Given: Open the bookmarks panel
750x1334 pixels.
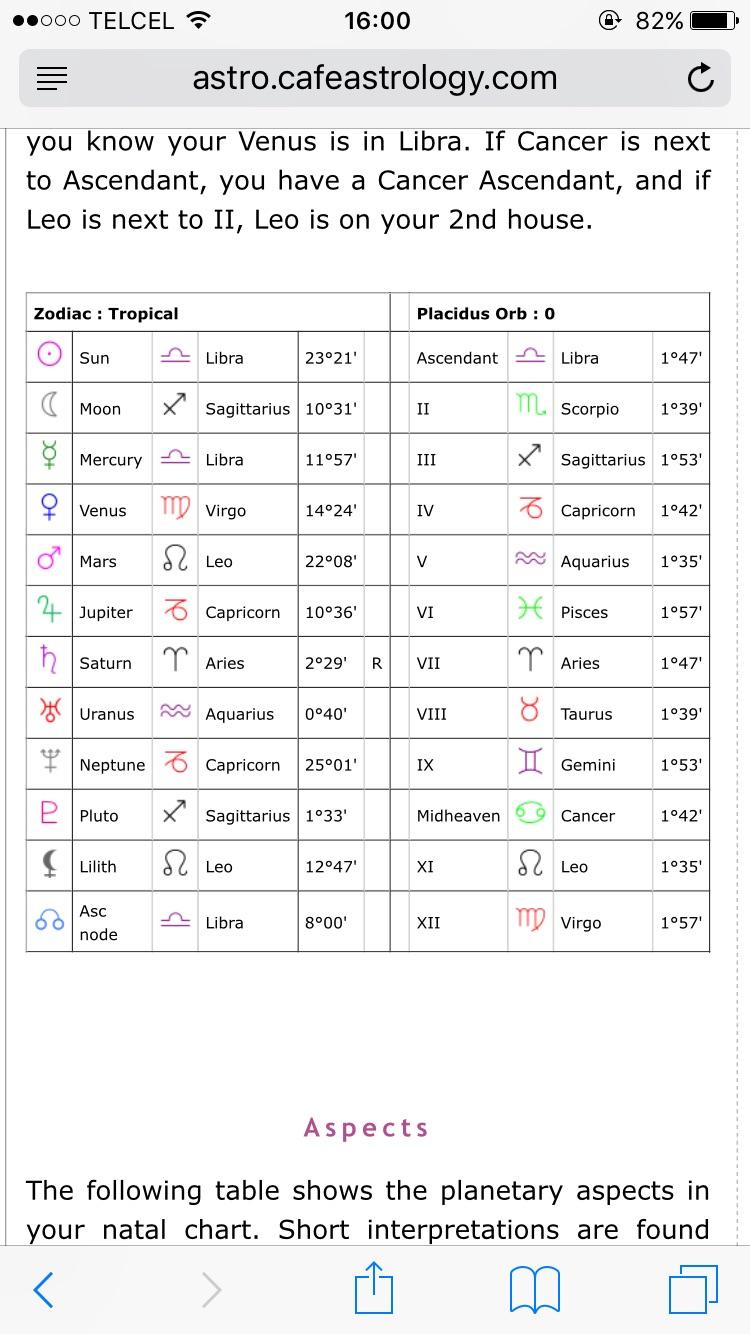Looking at the screenshot, I should pos(533,1289).
